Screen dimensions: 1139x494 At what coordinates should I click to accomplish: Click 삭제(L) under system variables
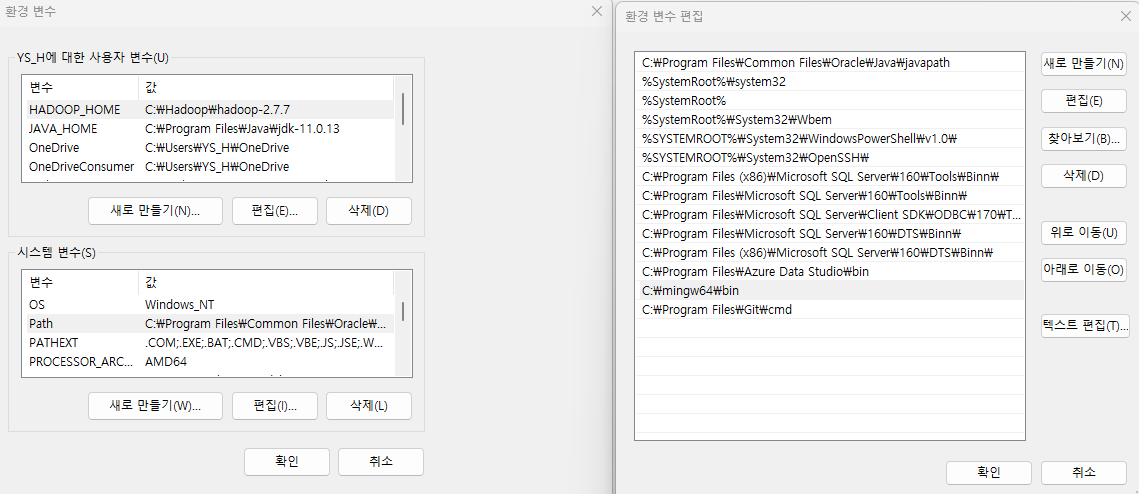[x=369, y=405]
